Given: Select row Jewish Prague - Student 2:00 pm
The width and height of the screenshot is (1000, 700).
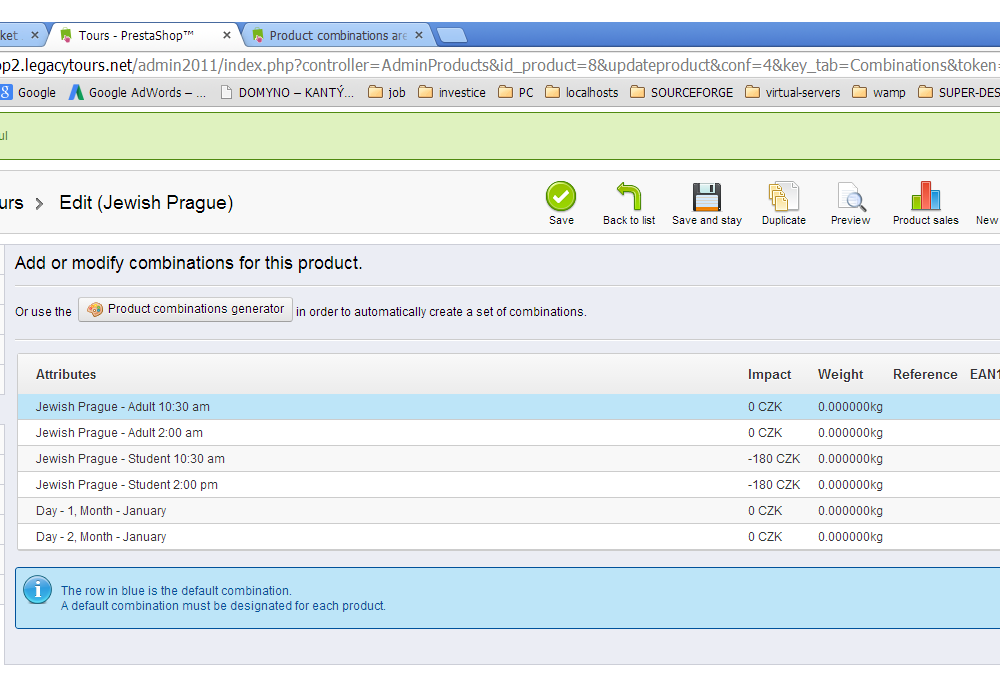Looking at the screenshot, I should [509, 485].
